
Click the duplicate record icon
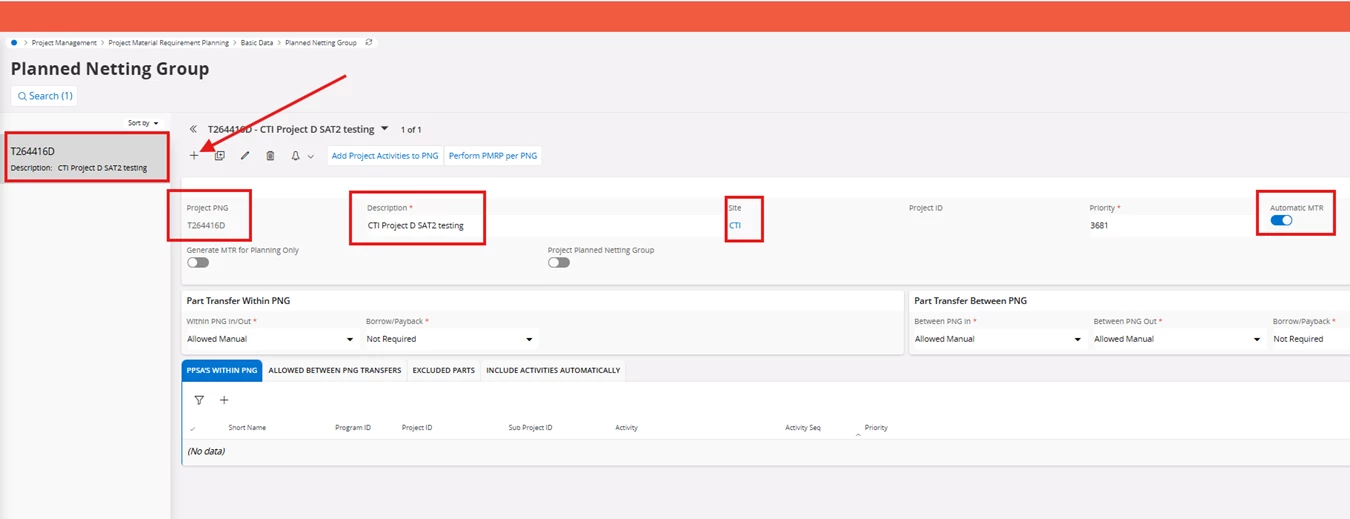pos(220,156)
